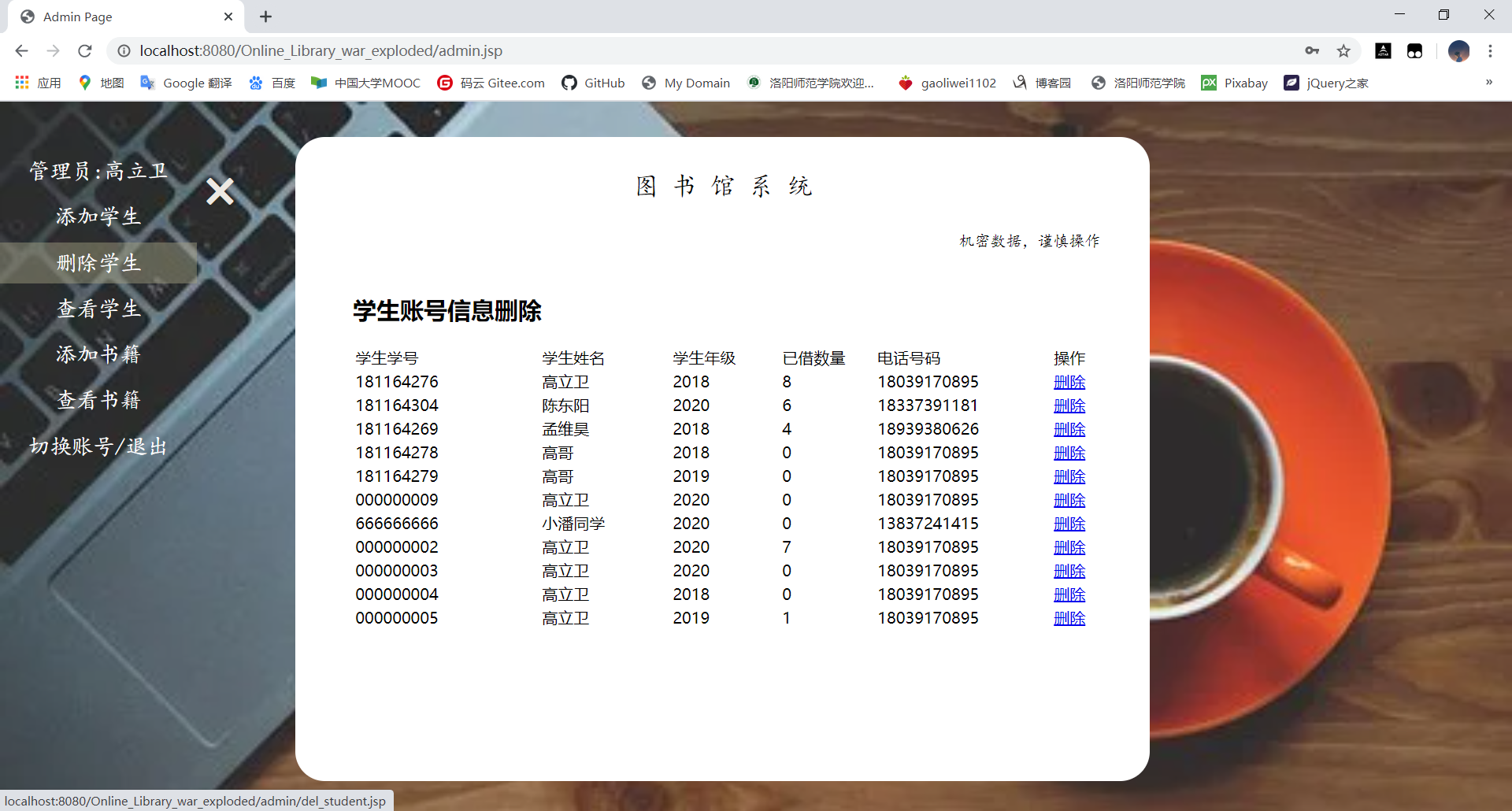Toggle the bookmark star for this page

pos(1344,50)
